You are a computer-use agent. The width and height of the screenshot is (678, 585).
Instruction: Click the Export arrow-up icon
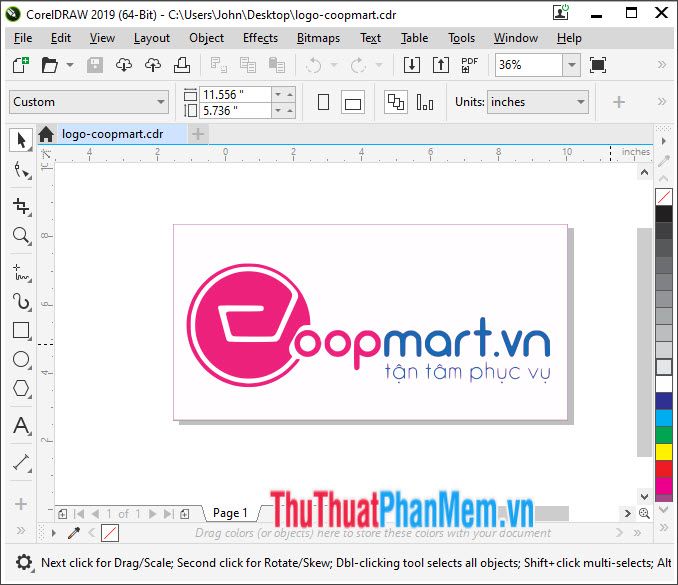point(441,65)
